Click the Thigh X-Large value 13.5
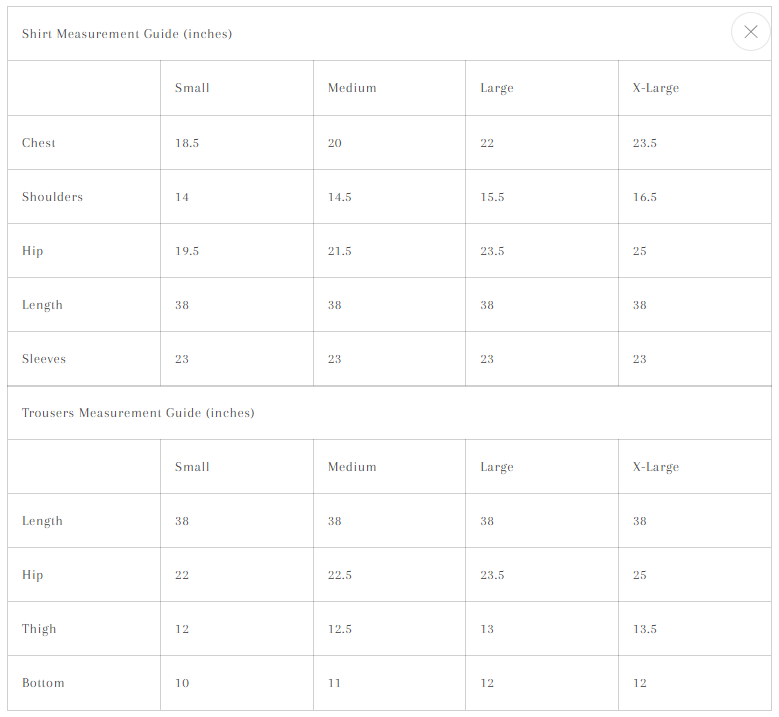779x717 pixels. [644, 629]
